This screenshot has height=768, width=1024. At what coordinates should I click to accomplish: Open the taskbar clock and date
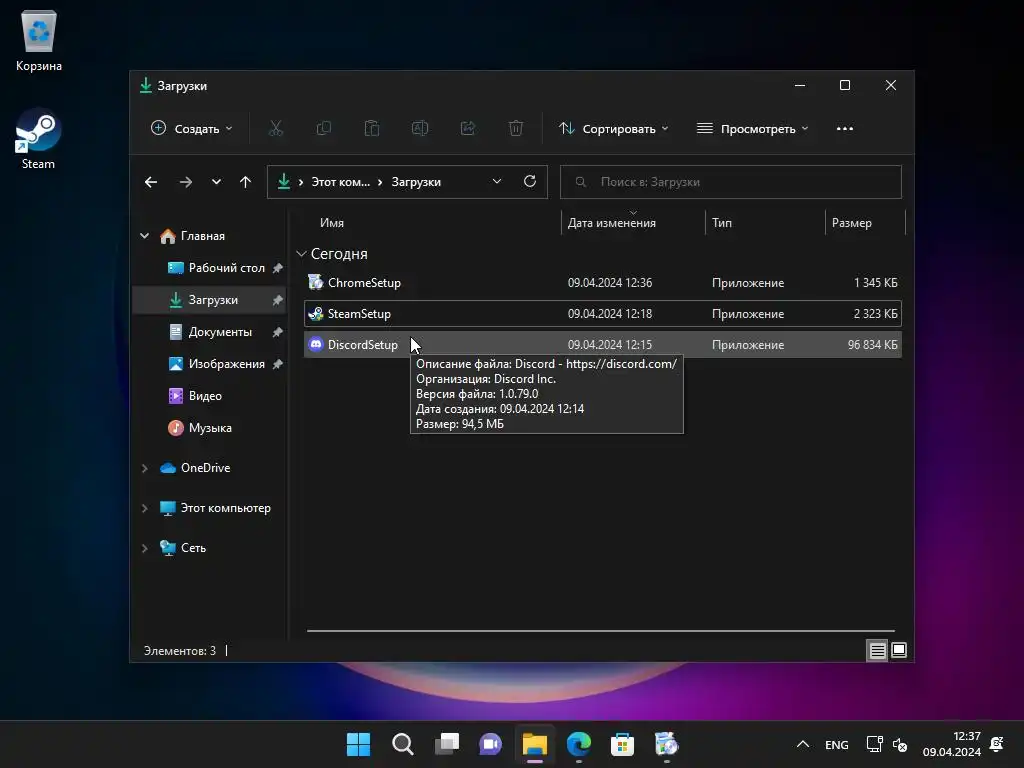point(952,744)
